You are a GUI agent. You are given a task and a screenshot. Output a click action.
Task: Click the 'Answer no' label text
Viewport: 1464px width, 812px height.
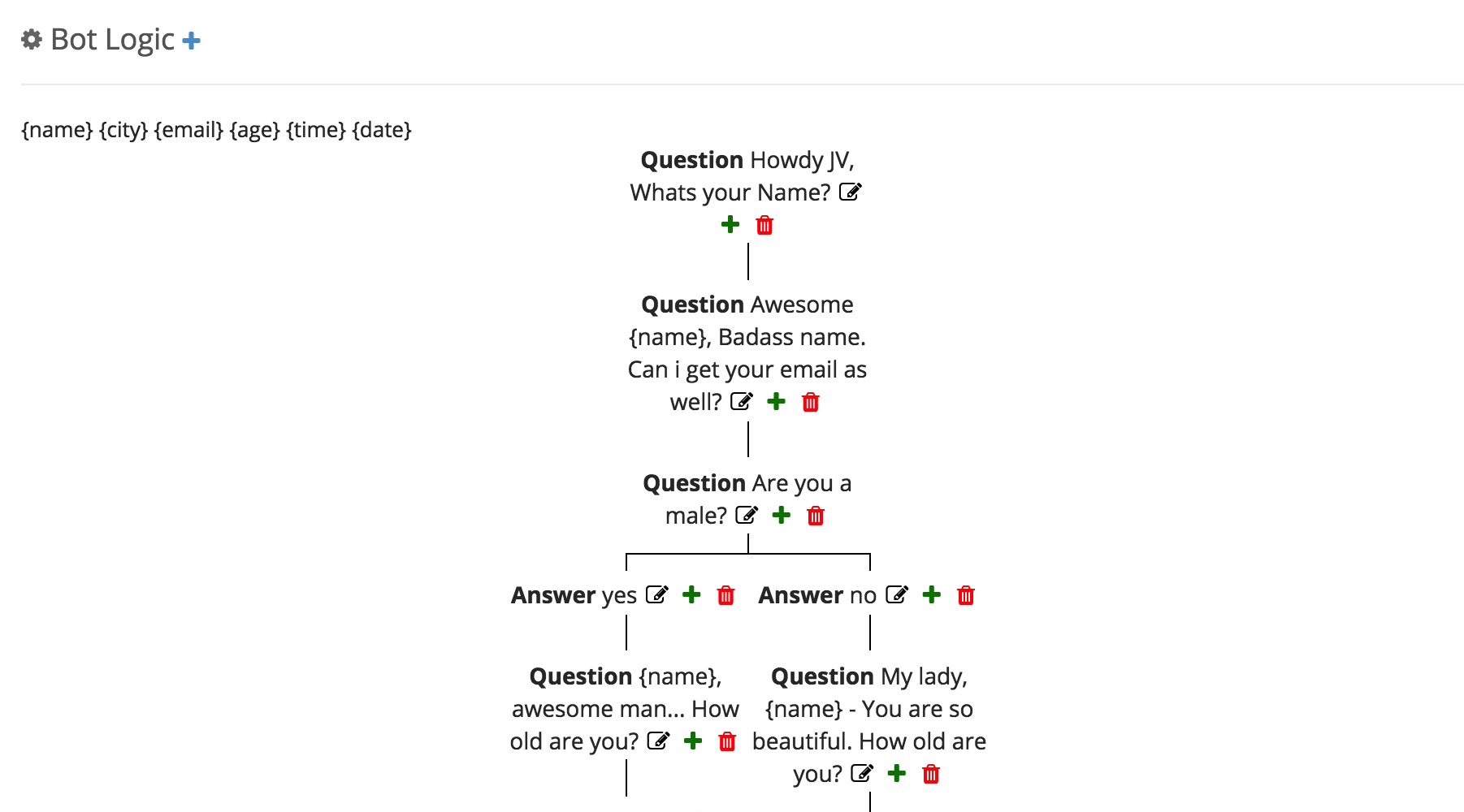pyautogui.click(x=816, y=595)
